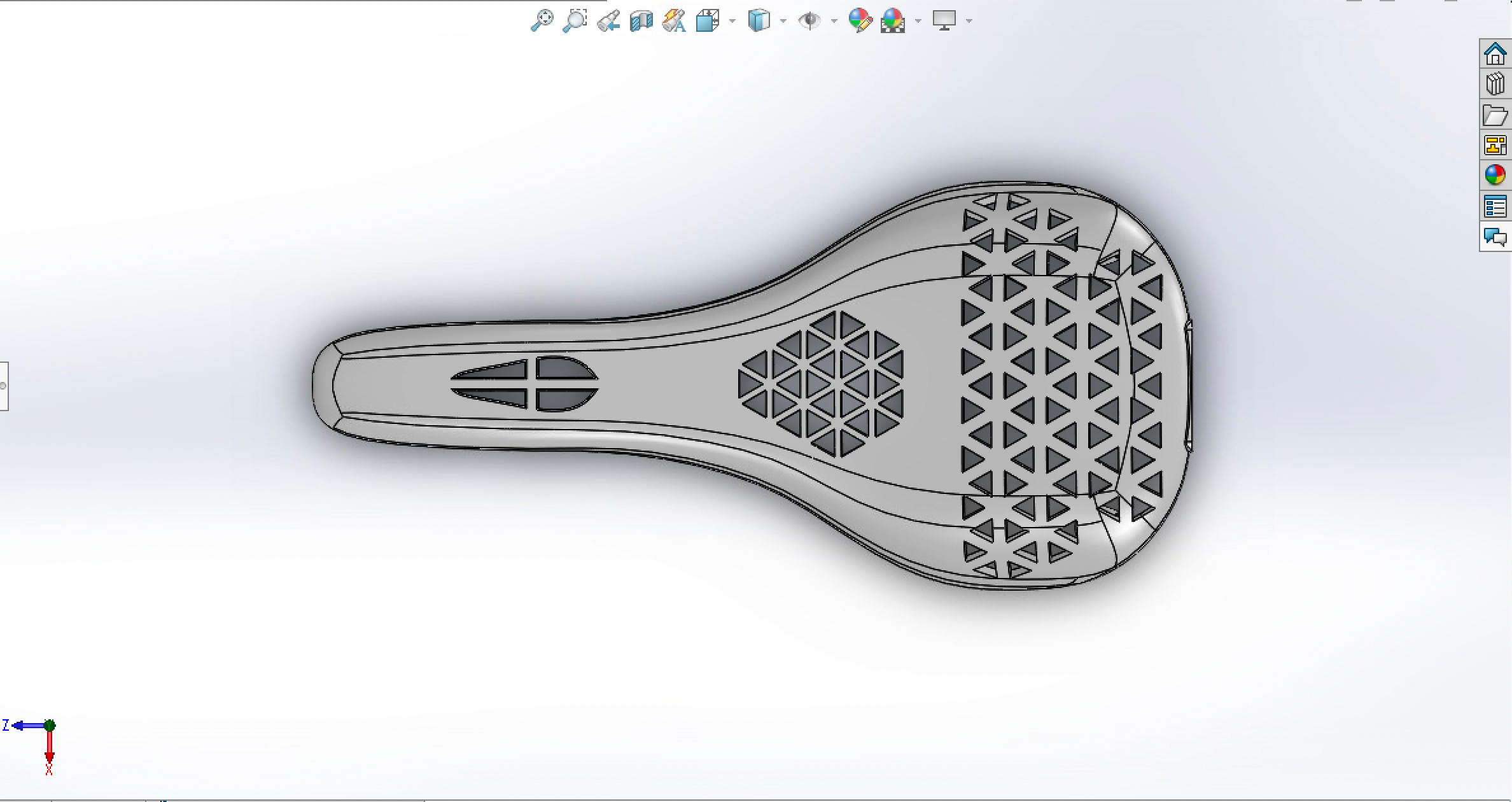Viewport: 1512px width, 802px height.
Task: Open the File Explorer folder tab
Action: [x=1495, y=115]
